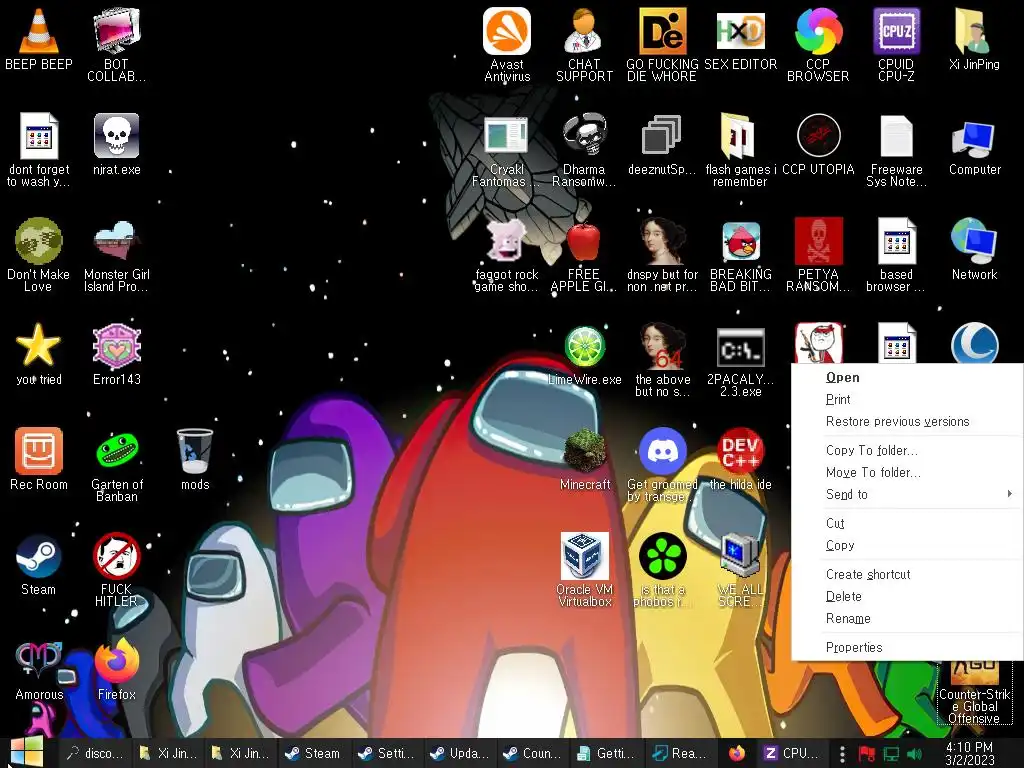This screenshot has height=768, width=1024.
Task: Select the Rec Room desktop icon
Action: 39,451
